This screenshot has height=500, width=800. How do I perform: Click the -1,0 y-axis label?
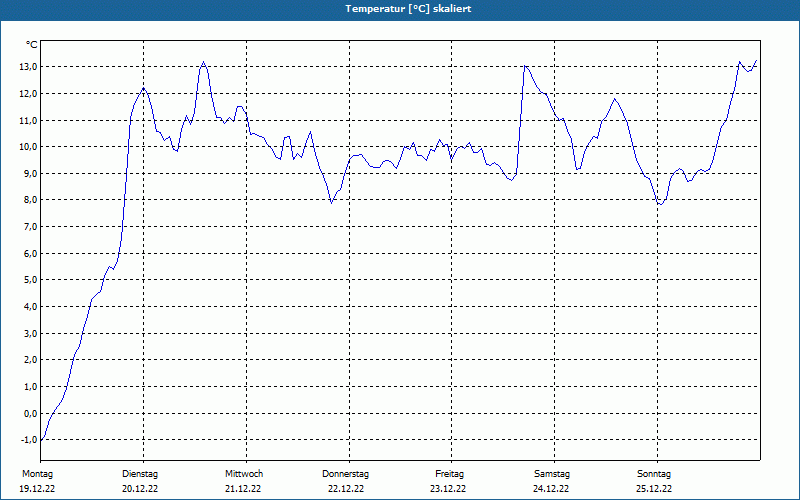[29, 440]
